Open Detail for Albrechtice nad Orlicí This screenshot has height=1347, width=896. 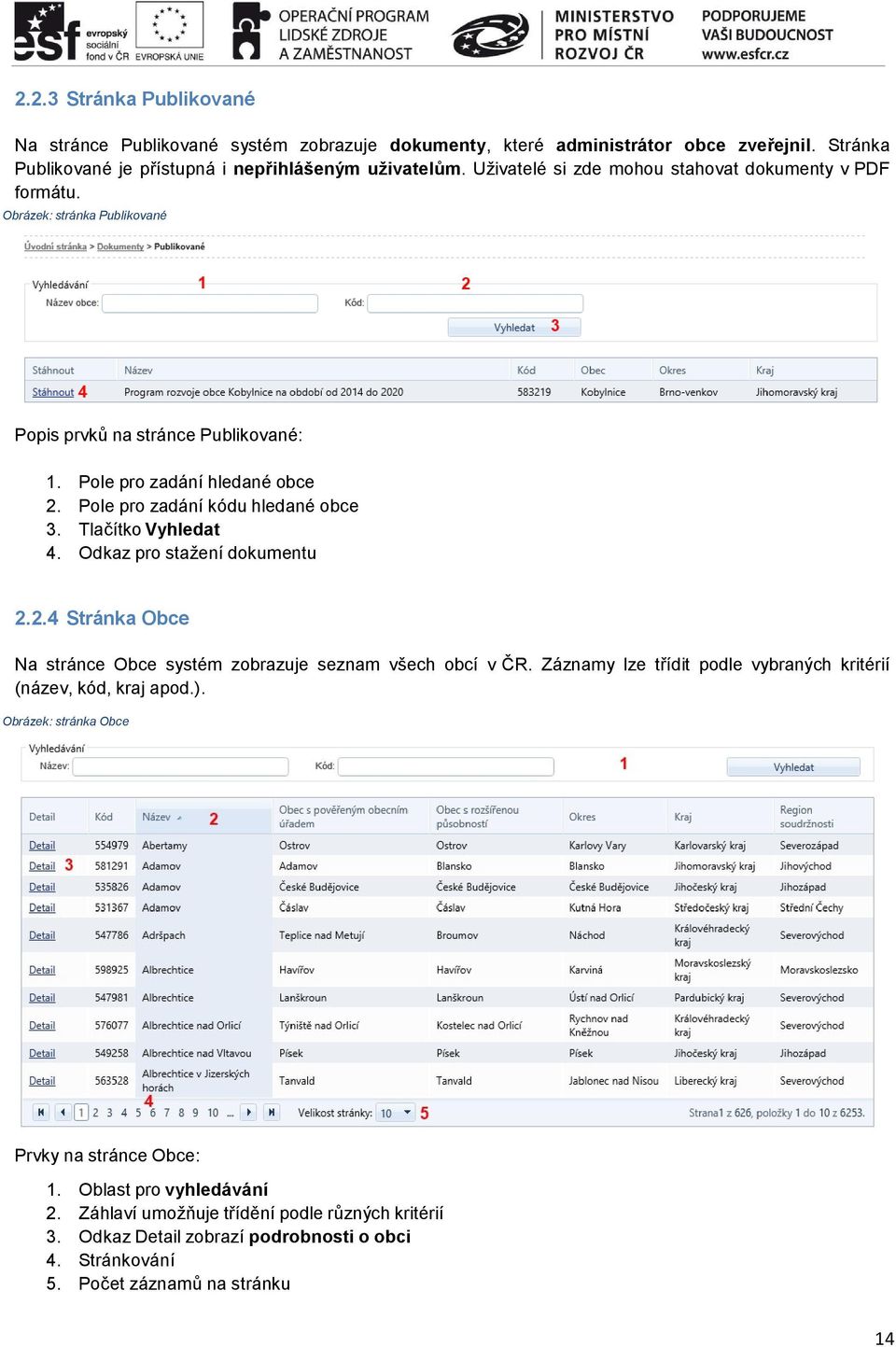[x=42, y=1026]
